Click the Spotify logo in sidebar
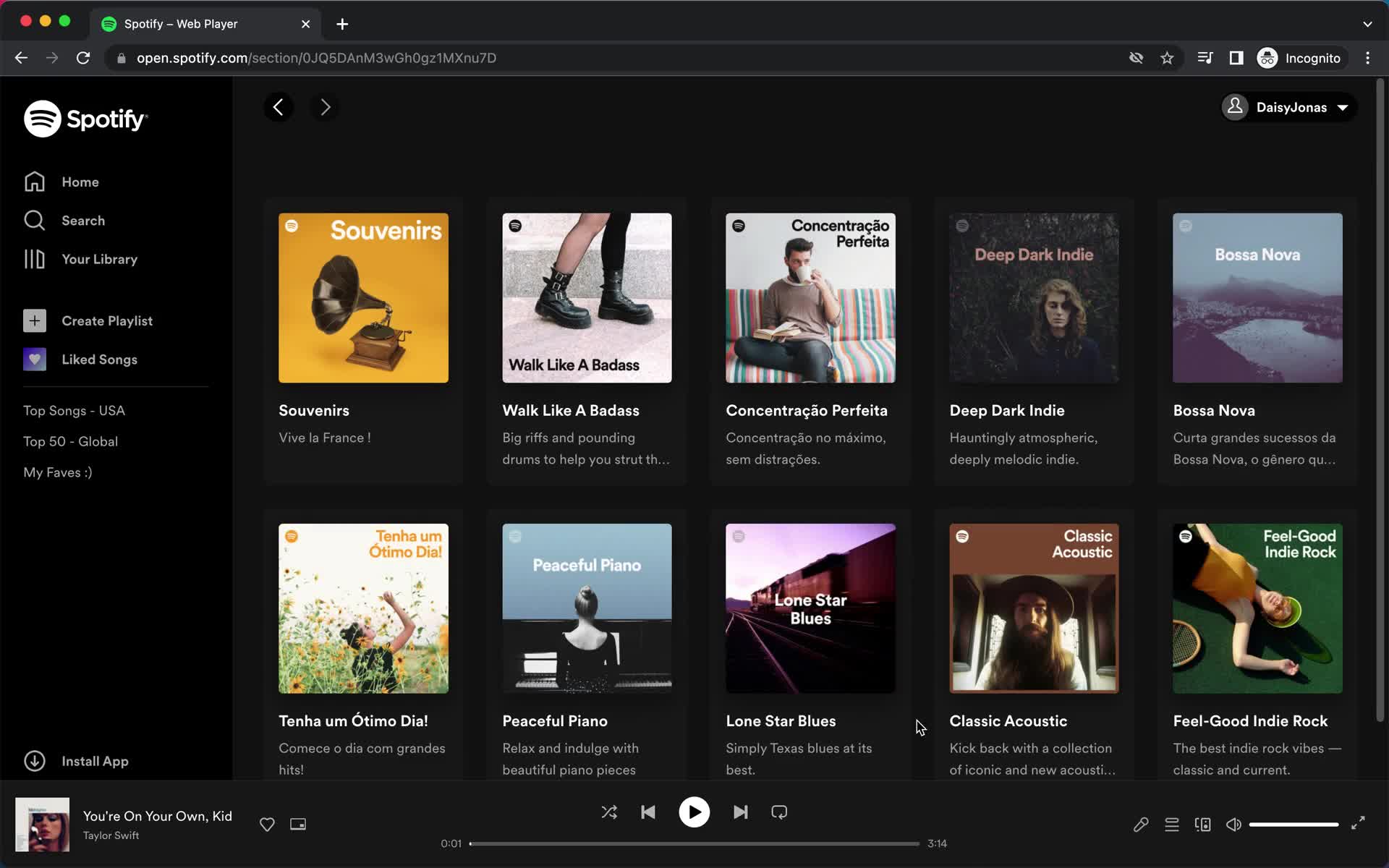Image resolution: width=1389 pixels, height=868 pixels. (85, 119)
